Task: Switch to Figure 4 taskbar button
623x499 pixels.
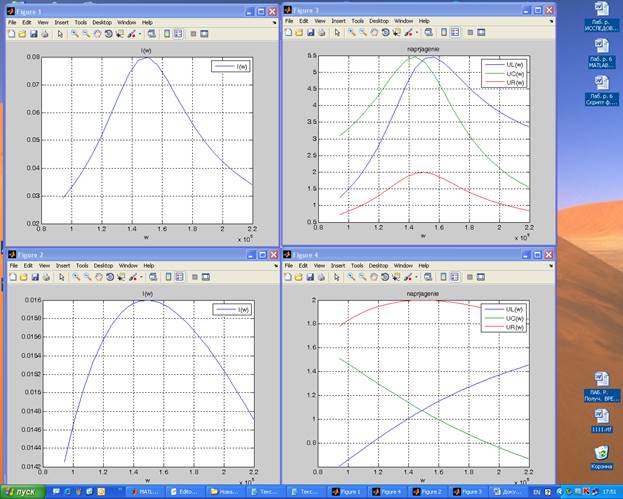Action: (387, 492)
